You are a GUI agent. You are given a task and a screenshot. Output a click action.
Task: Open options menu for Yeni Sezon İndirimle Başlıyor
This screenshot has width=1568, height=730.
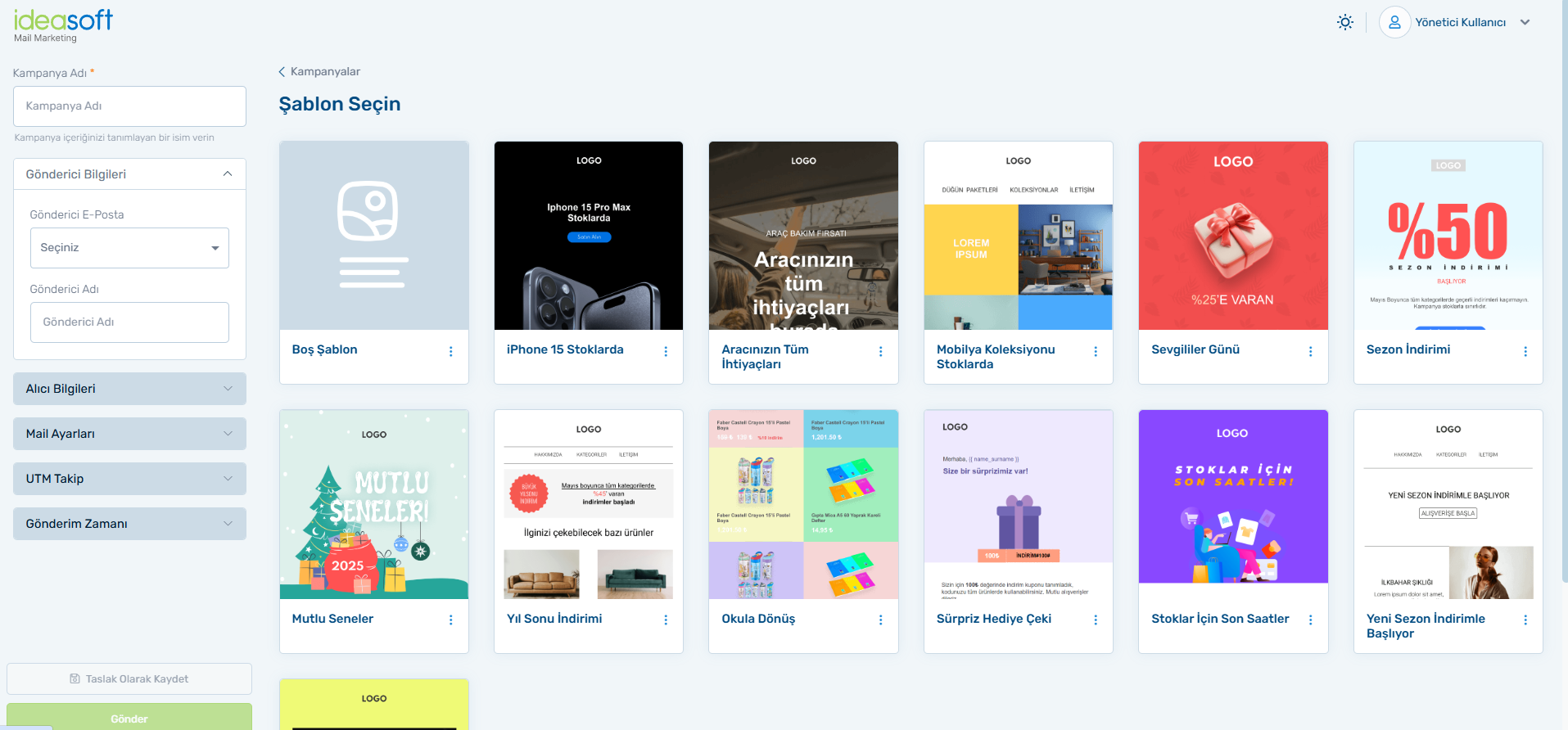(x=1525, y=620)
